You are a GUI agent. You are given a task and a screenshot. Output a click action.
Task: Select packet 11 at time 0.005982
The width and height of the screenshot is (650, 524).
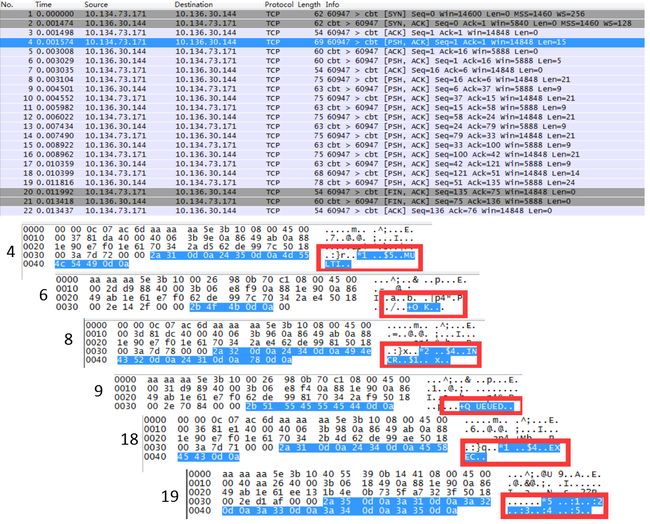(322, 107)
